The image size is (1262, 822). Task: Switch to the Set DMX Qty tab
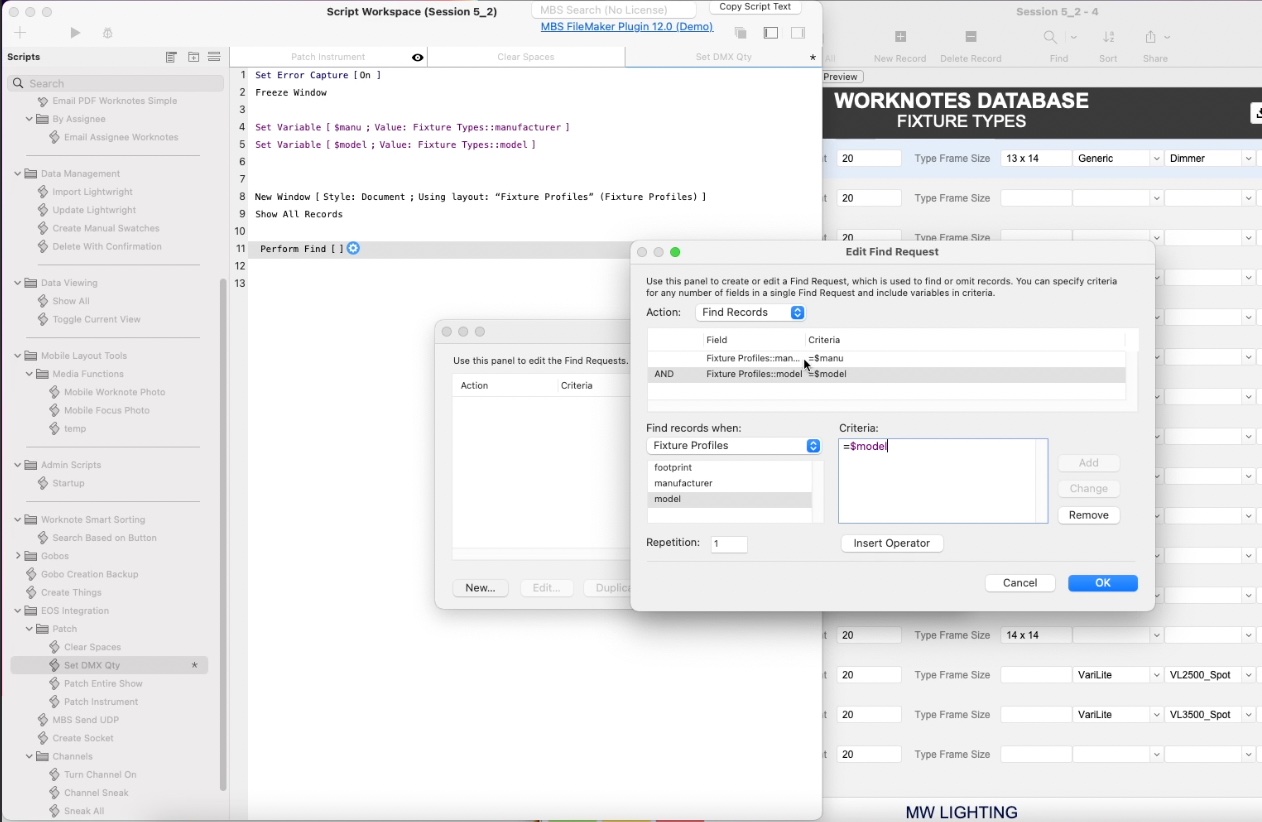point(723,57)
